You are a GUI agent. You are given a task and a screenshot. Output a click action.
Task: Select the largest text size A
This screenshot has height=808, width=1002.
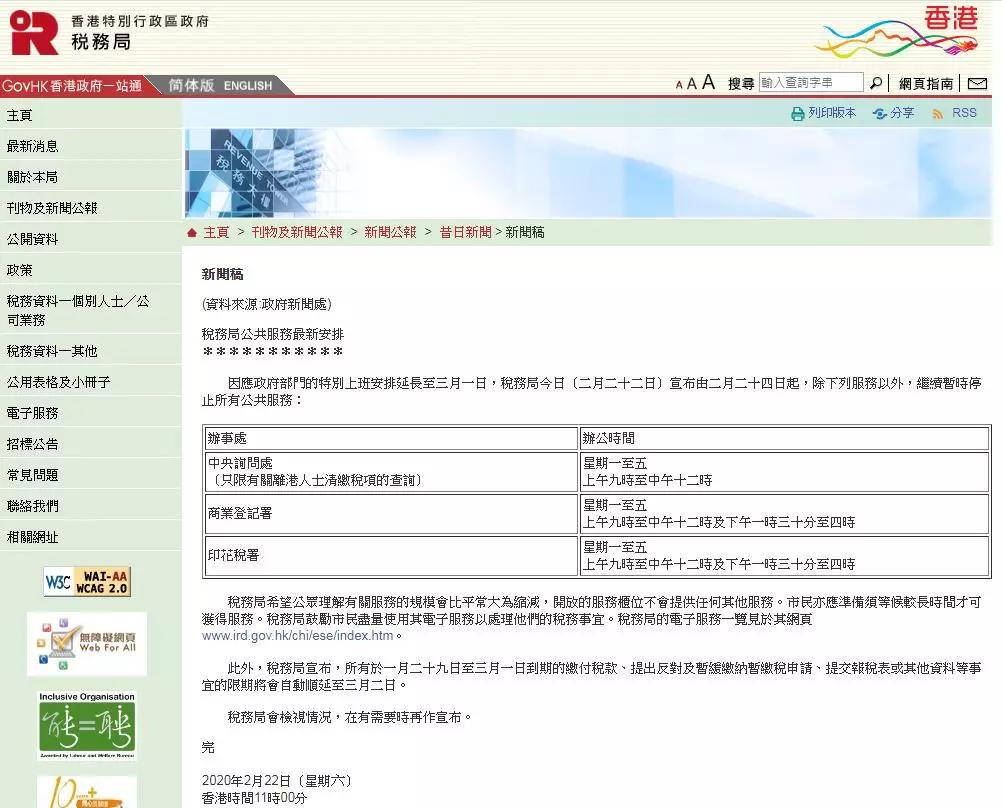coord(708,83)
